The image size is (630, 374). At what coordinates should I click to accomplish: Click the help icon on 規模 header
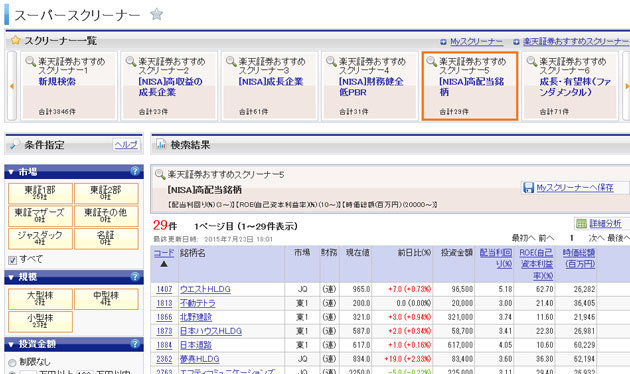pyautogui.click(x=135, y=277)
